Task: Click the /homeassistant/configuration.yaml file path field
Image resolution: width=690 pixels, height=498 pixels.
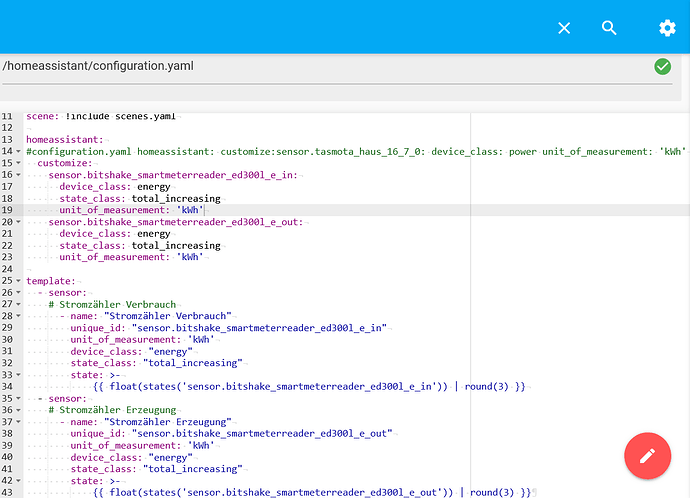Action: [337, 66]
